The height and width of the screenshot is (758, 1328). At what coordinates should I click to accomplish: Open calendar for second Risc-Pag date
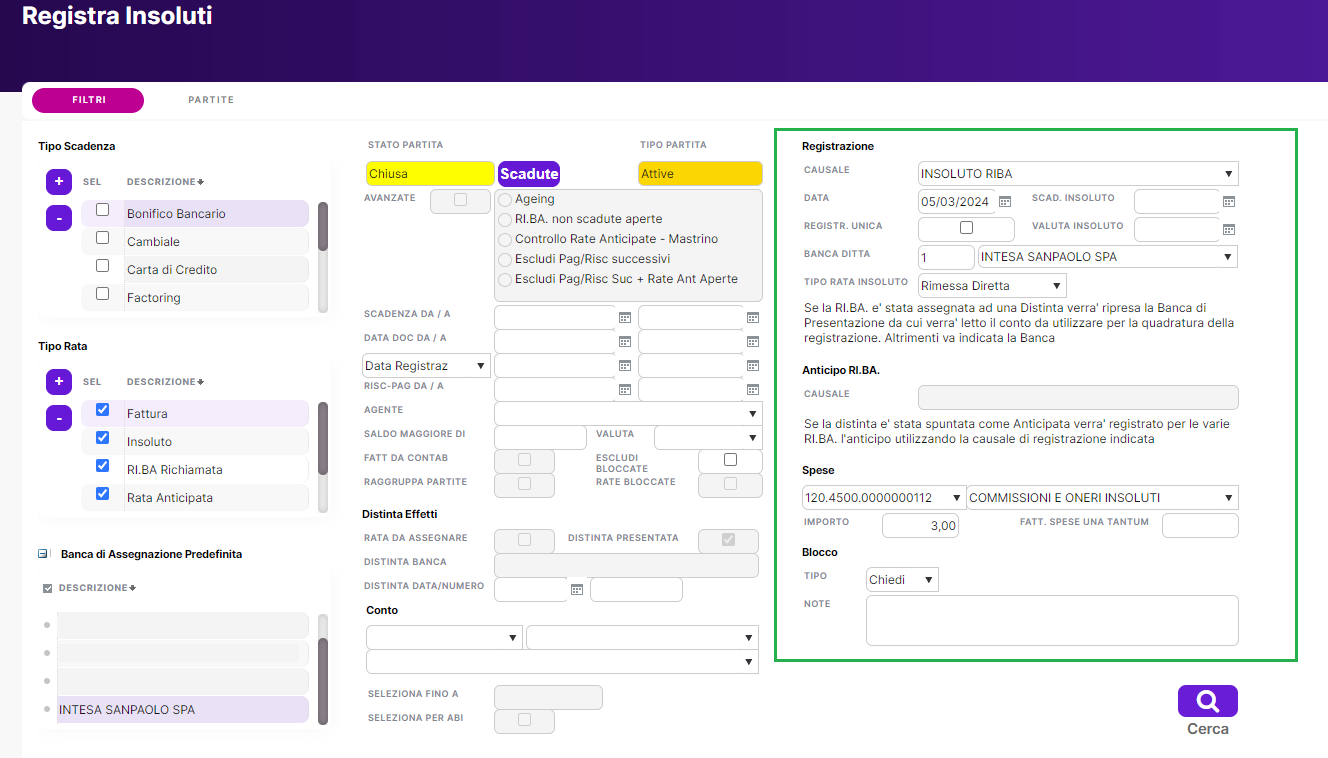753,390
